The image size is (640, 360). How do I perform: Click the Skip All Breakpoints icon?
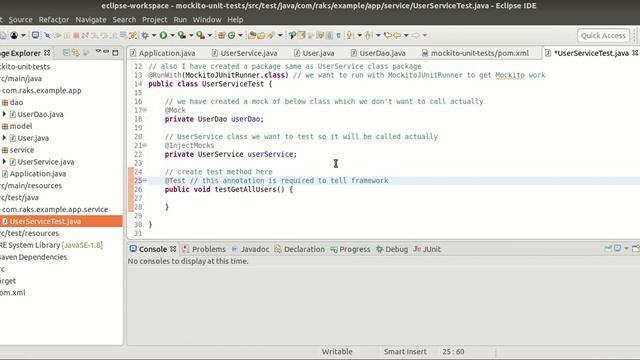point(47,36)
